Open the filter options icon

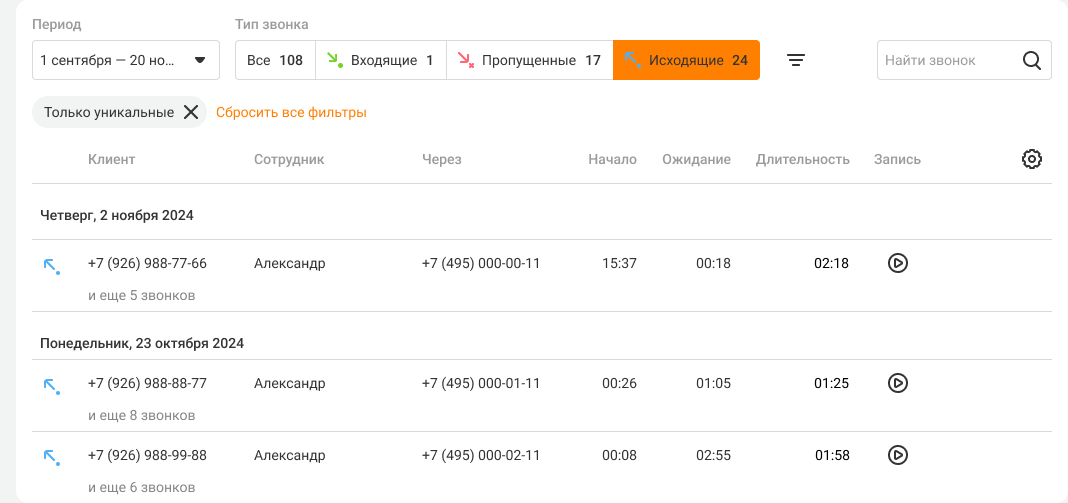click(x=795, y=60)
